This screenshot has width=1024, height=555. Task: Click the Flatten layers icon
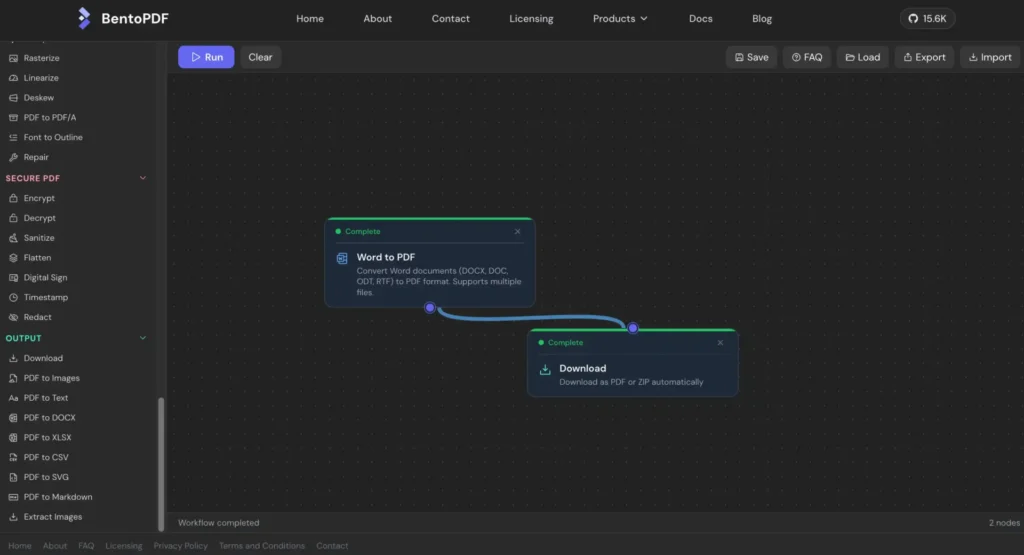pyautogui.click(x=13, y=258)
